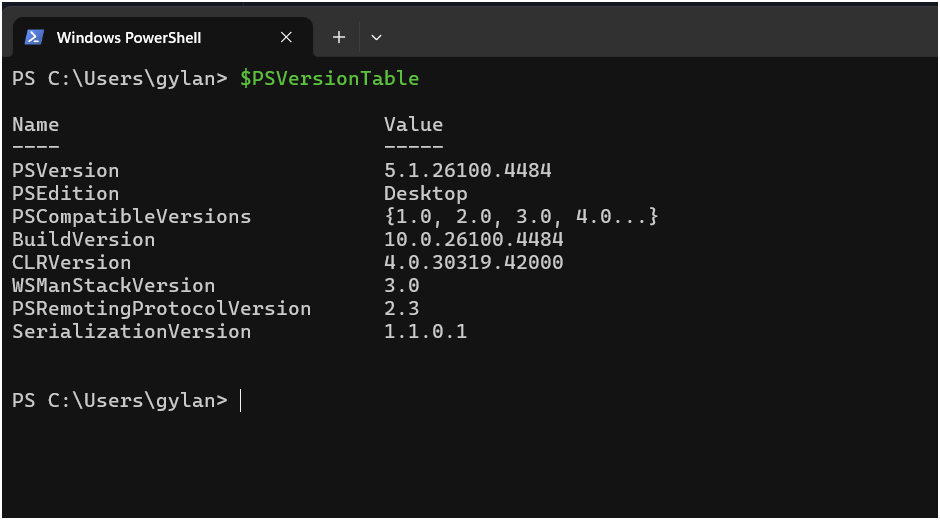
Task: Click the Name column header
Action: [35, 124]
